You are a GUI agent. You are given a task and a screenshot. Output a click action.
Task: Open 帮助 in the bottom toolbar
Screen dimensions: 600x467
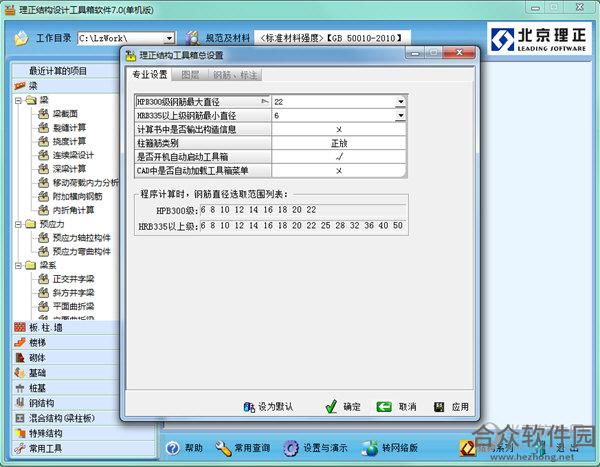[x=185, y=448]
